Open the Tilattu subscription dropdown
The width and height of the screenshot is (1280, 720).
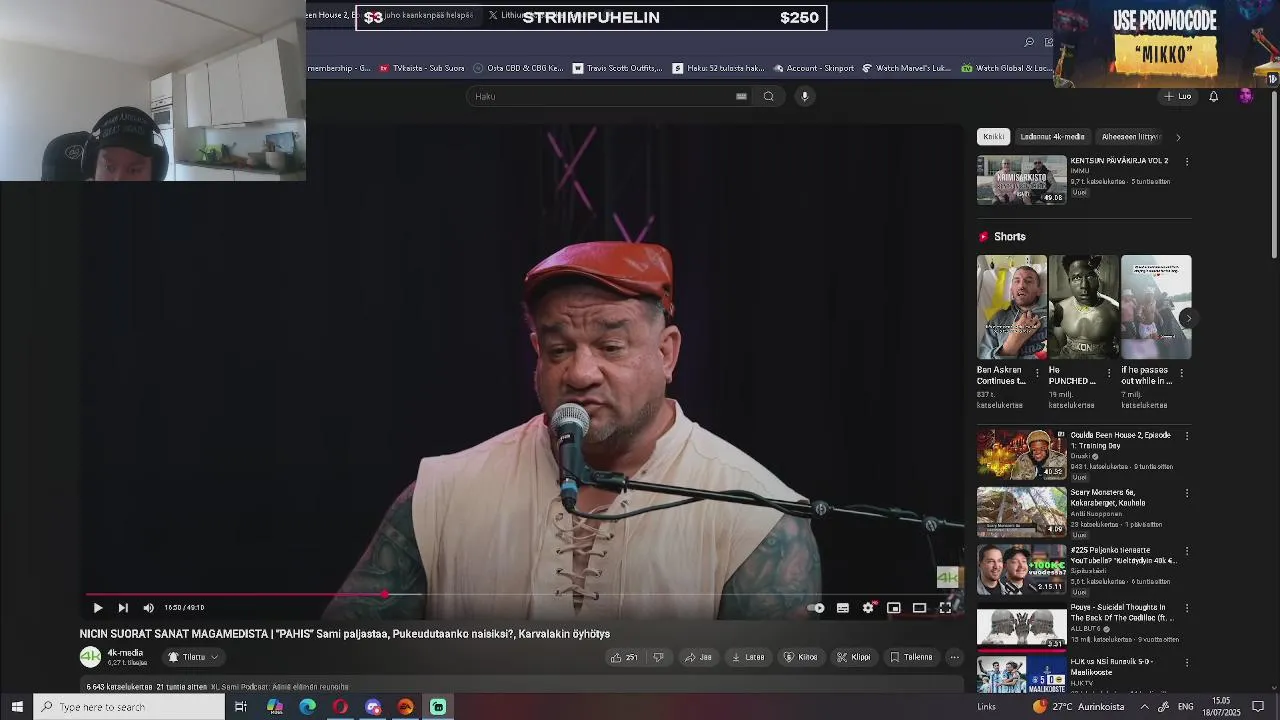(x=193, y=657)
